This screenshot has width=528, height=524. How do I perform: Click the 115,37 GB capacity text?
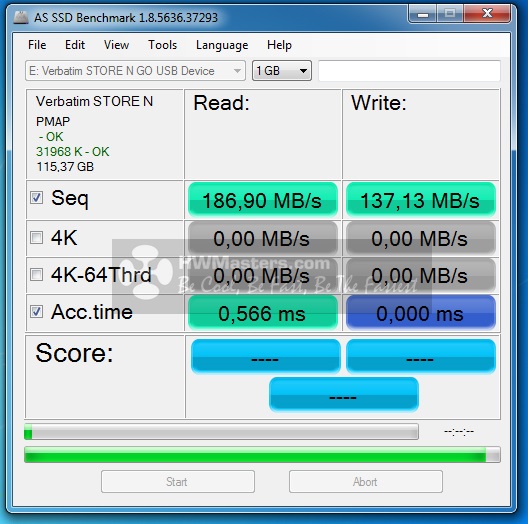pos(65,167)
